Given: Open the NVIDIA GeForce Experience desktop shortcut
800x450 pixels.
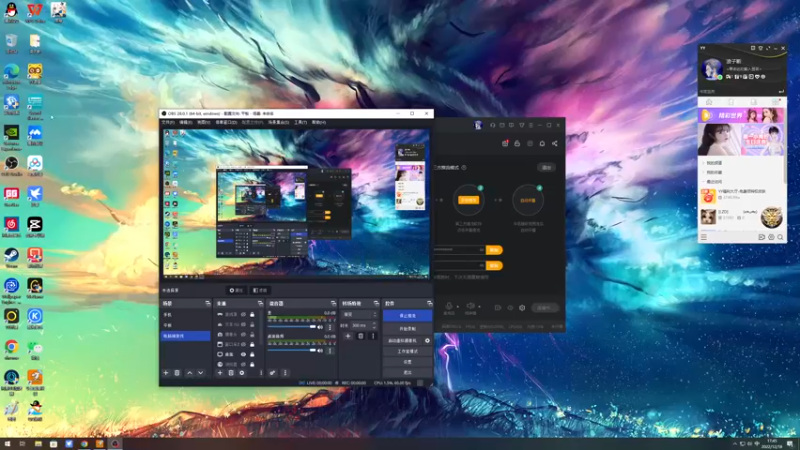Looking at the screenshot, I should [x=11, y=137].
